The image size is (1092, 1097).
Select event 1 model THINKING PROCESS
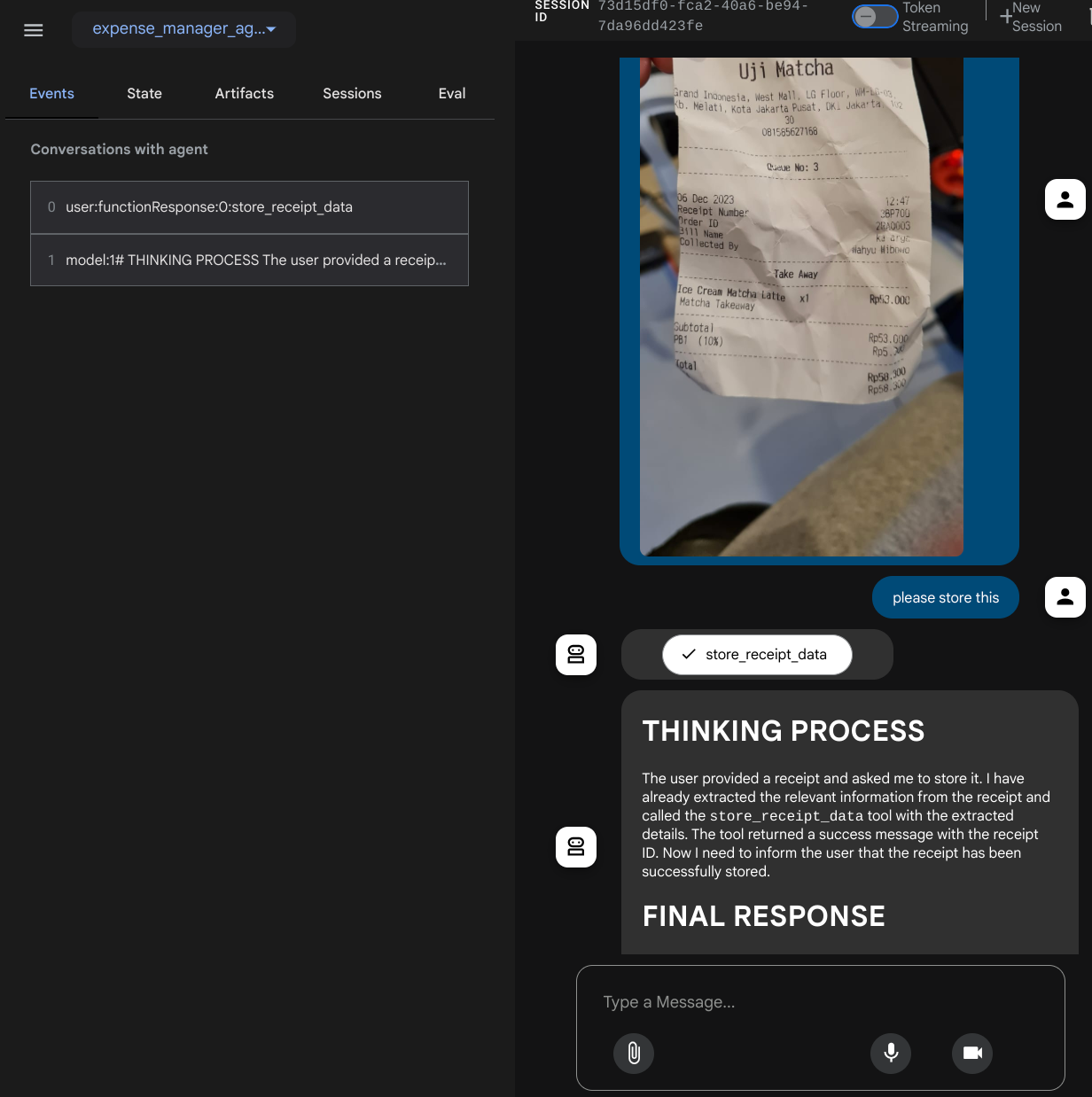pos(249,261)
